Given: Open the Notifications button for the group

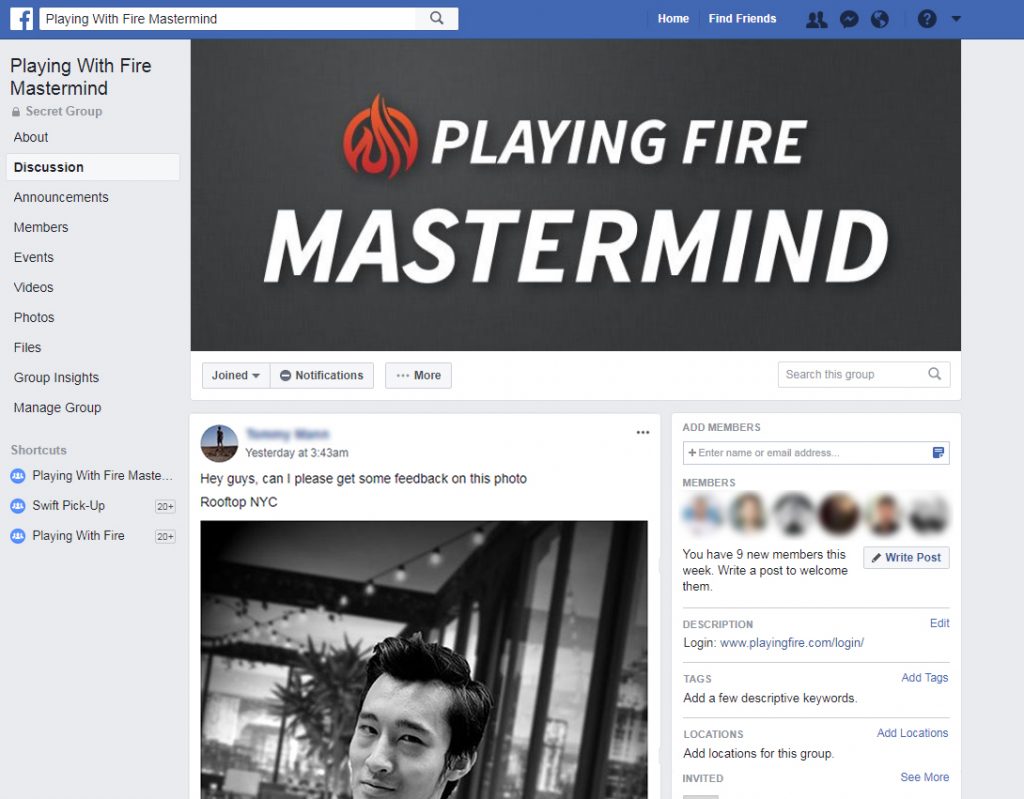Looking at the screenshot, I should (322, 376).
